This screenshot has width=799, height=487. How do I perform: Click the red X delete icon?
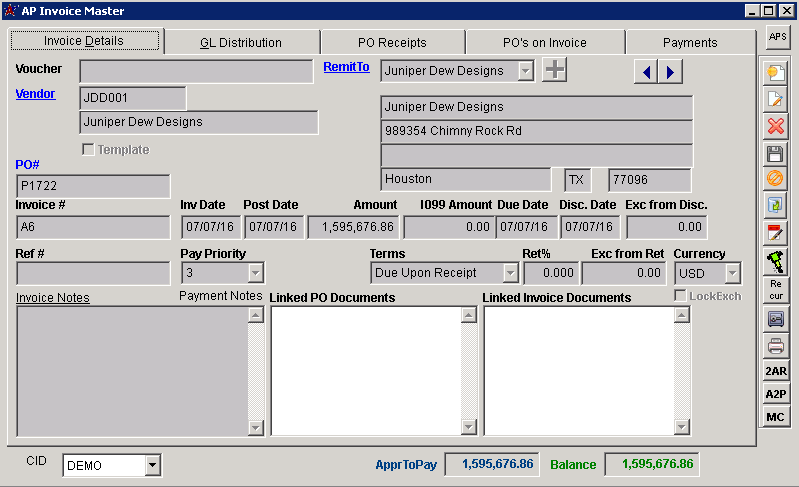(775, 126)
